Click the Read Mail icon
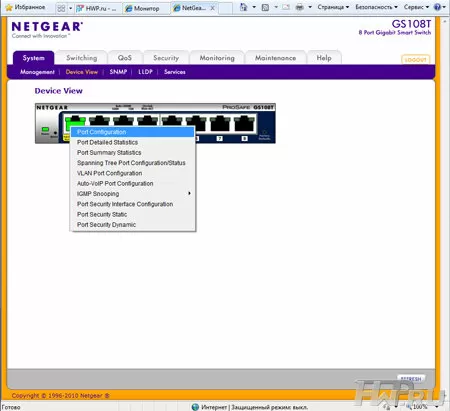This screenshot has width=450, height=411. coord(286,7)
